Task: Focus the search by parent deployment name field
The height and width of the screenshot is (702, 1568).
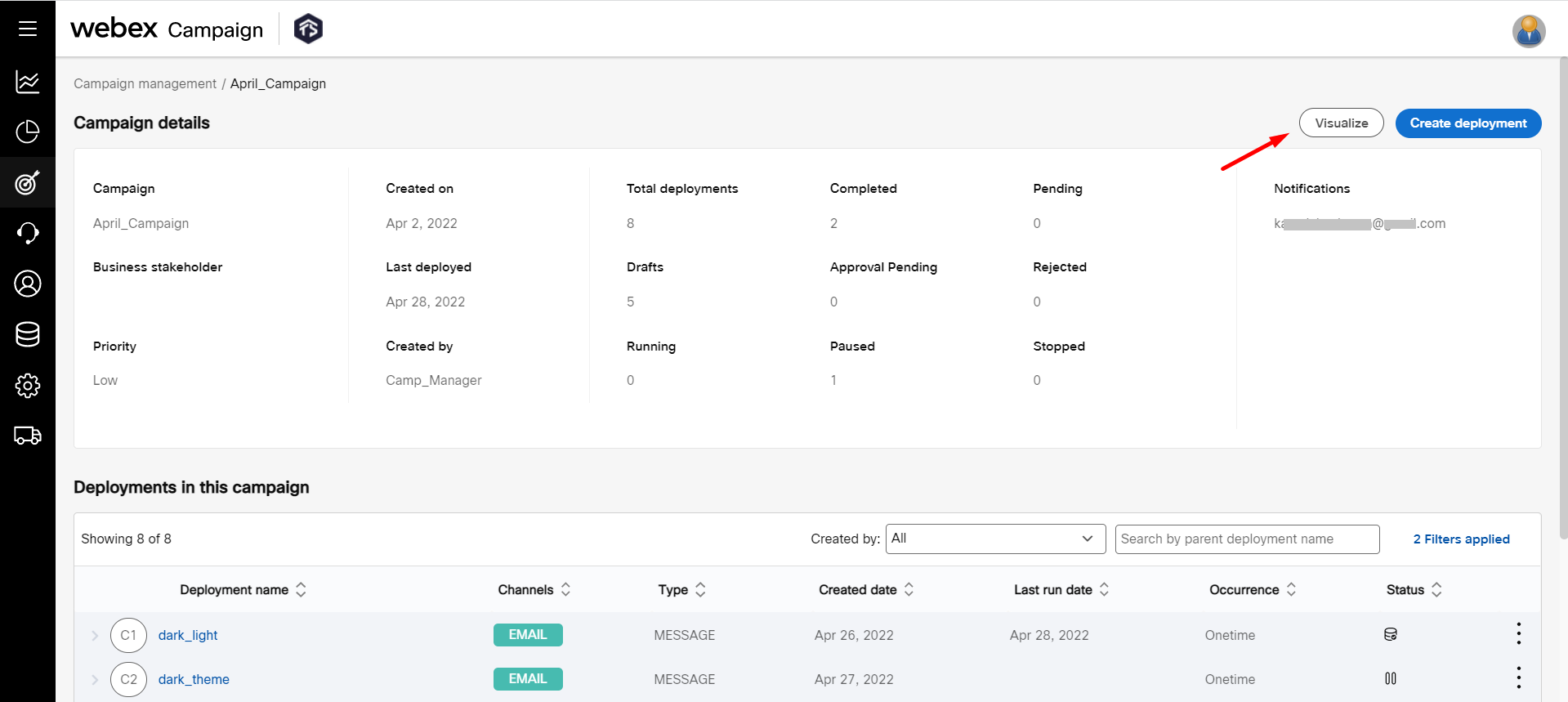Action: pyautogui.click(x=1247, y=539)
